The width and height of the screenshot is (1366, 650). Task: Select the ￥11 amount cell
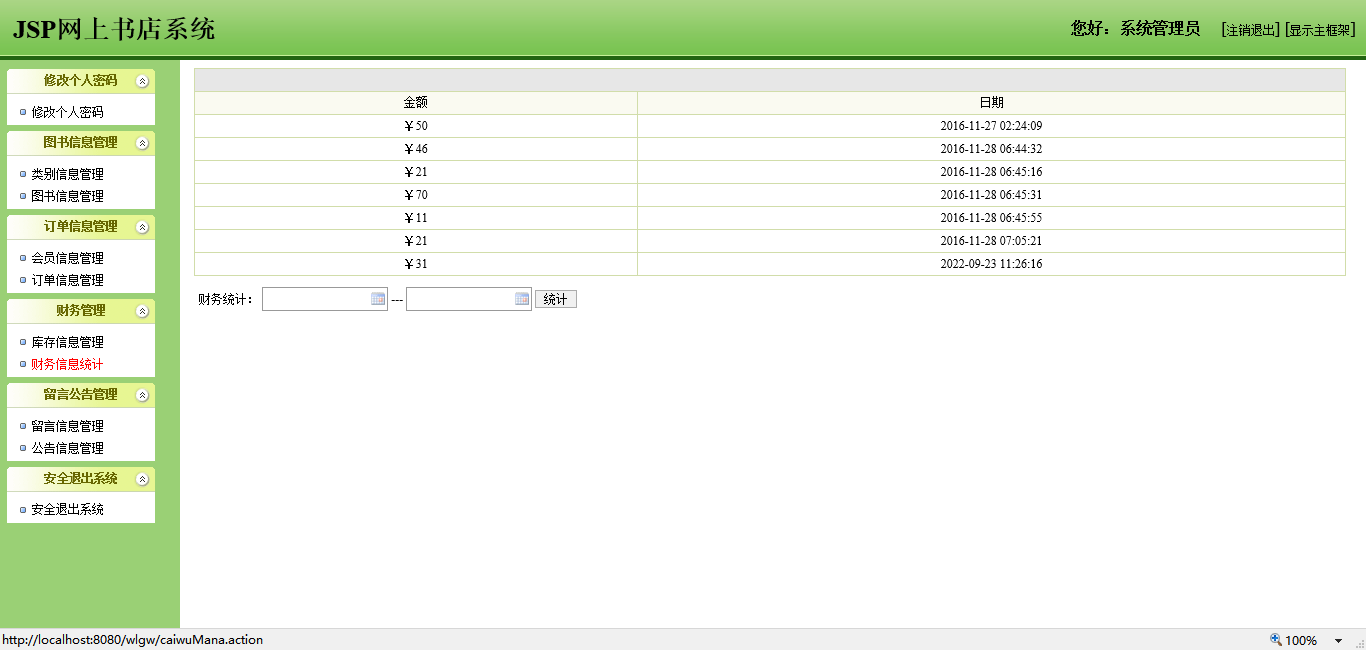[x=416, y=218]
